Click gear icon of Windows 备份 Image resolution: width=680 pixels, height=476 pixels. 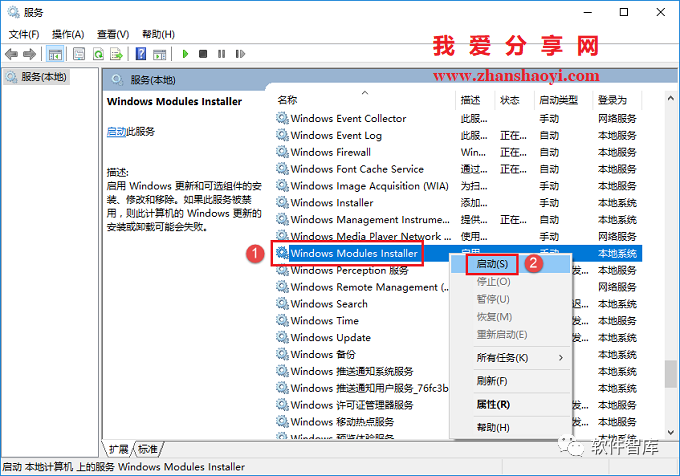click(x=282, y=354)
